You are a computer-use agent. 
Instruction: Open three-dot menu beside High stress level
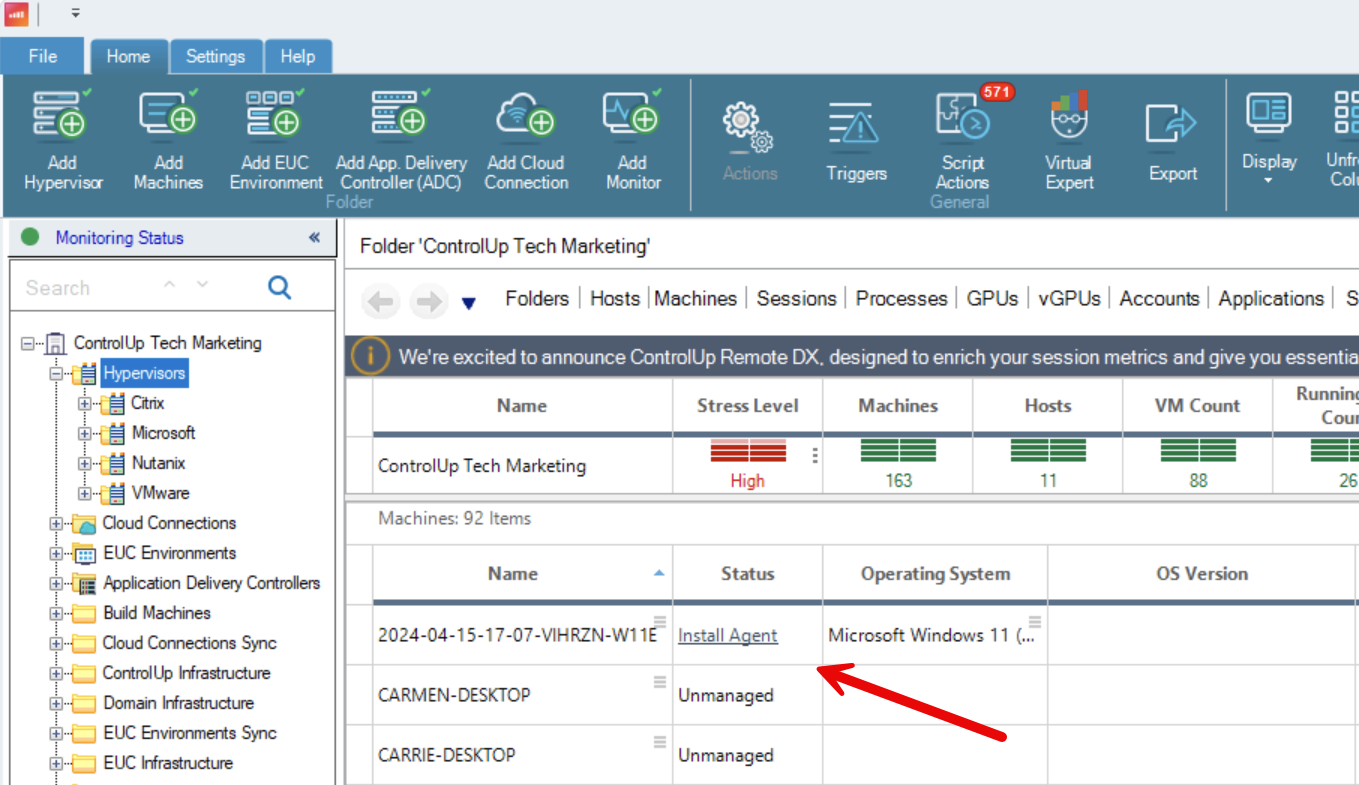[814, 456]
